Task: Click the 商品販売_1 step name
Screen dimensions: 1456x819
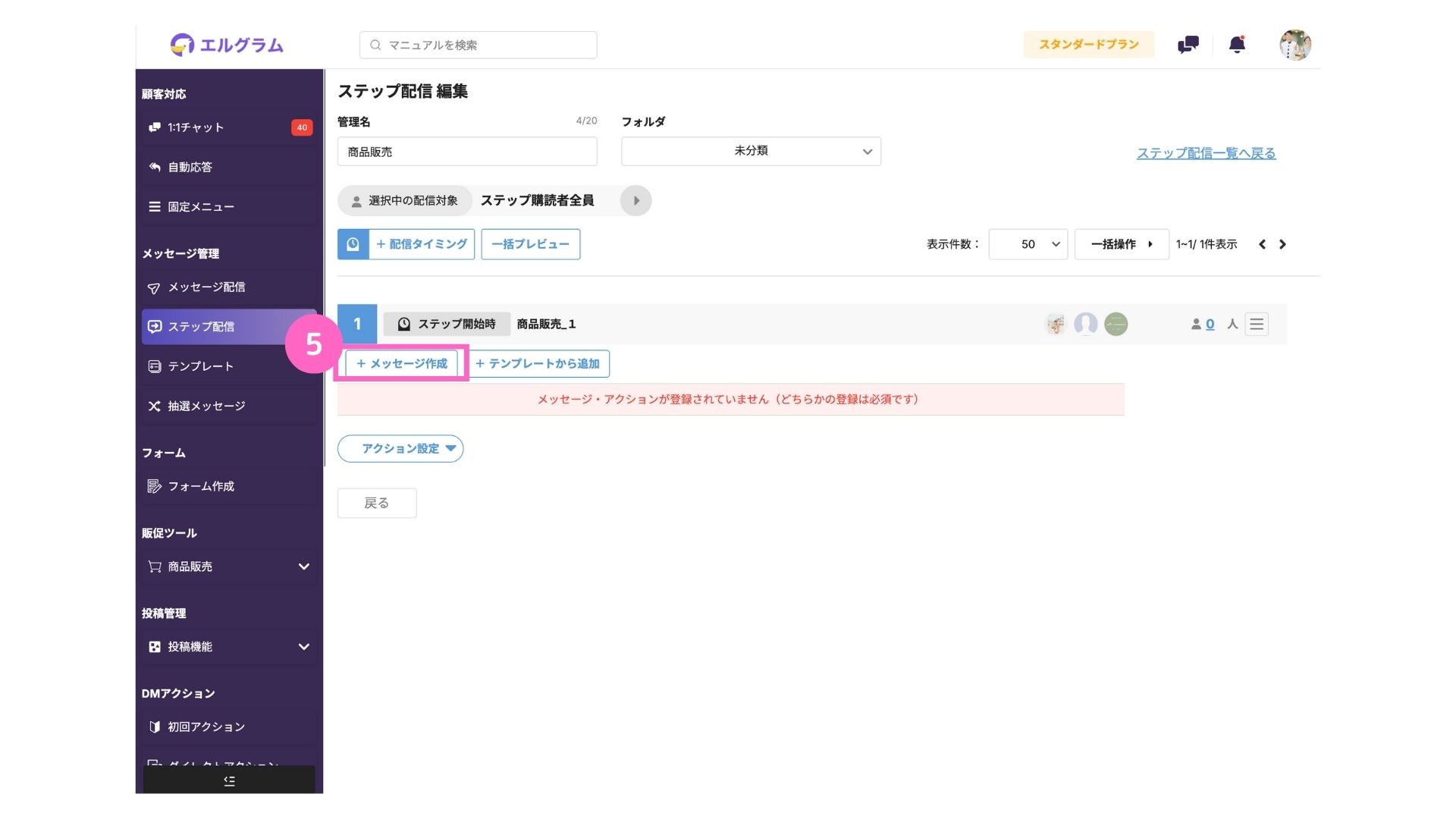Action: (x=546, y=325)
